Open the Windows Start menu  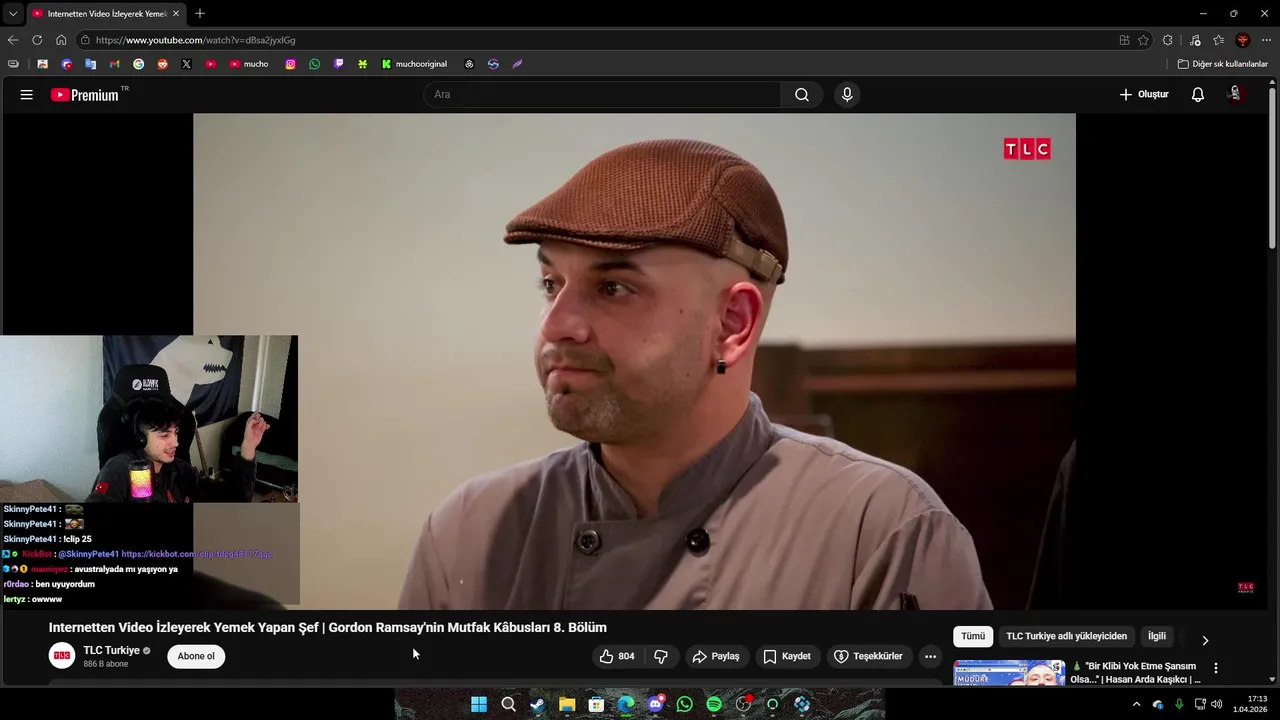pos(479,704)
